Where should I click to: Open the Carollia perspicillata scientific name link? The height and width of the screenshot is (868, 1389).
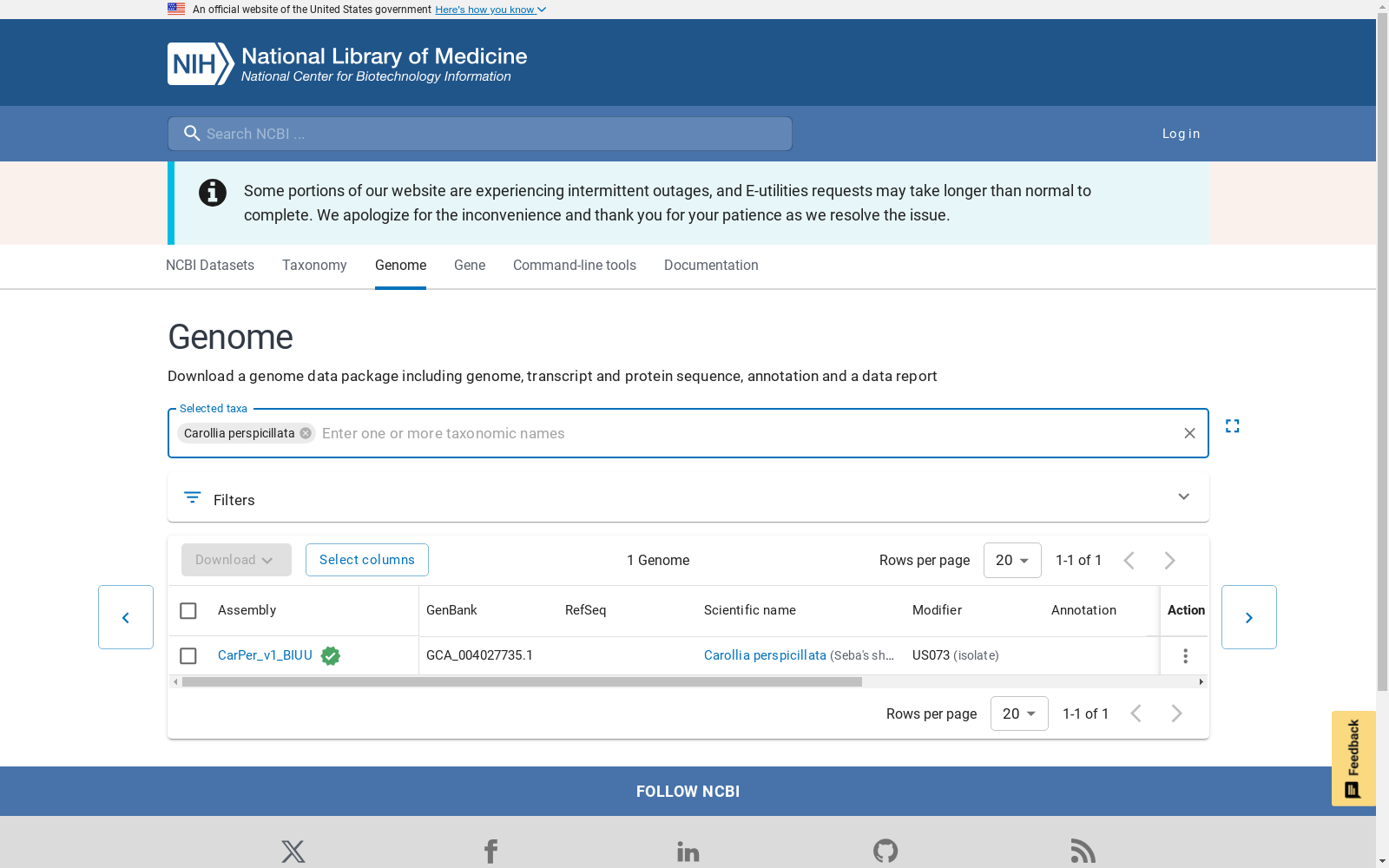[765, 655]
